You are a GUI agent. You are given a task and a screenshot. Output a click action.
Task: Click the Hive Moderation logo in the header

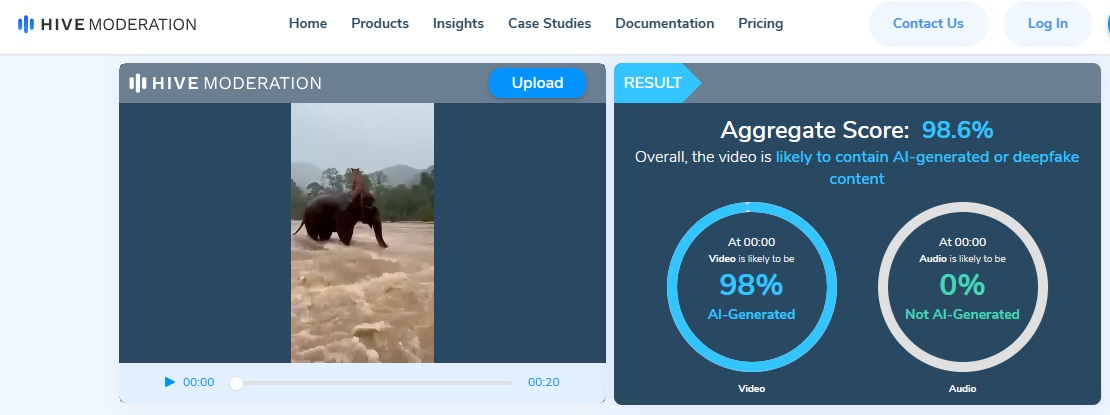coord(107,24)
